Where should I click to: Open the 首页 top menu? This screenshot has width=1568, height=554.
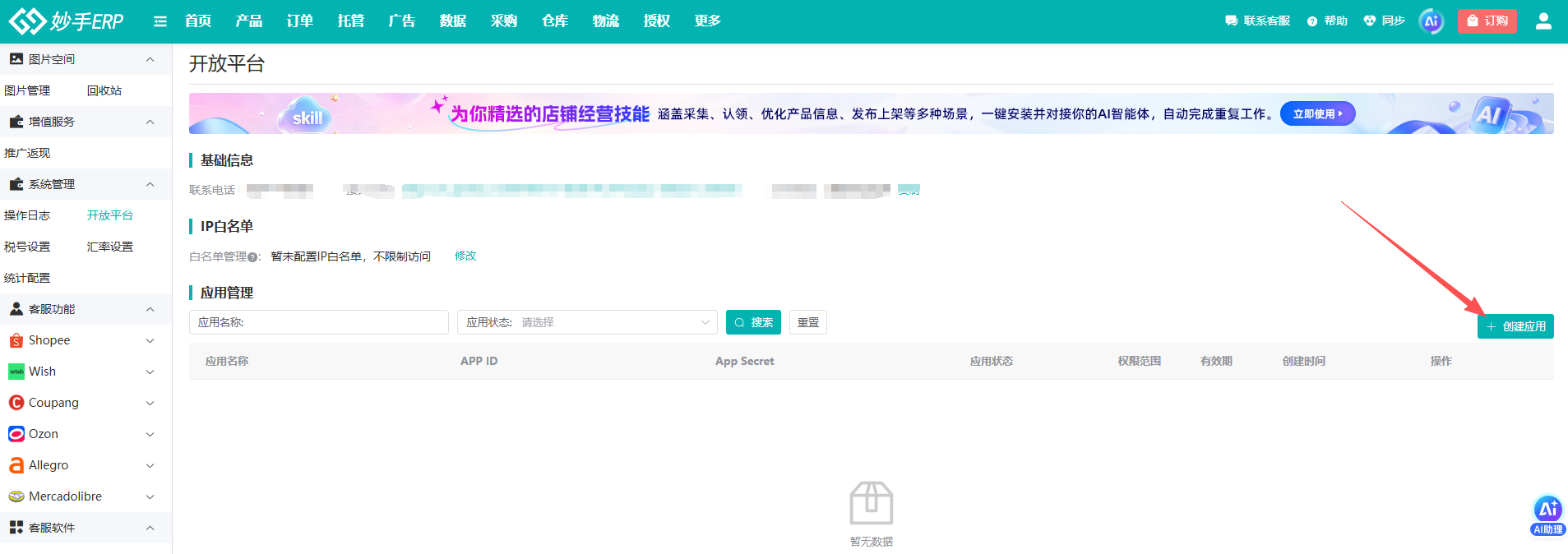[x=198, y=21]
